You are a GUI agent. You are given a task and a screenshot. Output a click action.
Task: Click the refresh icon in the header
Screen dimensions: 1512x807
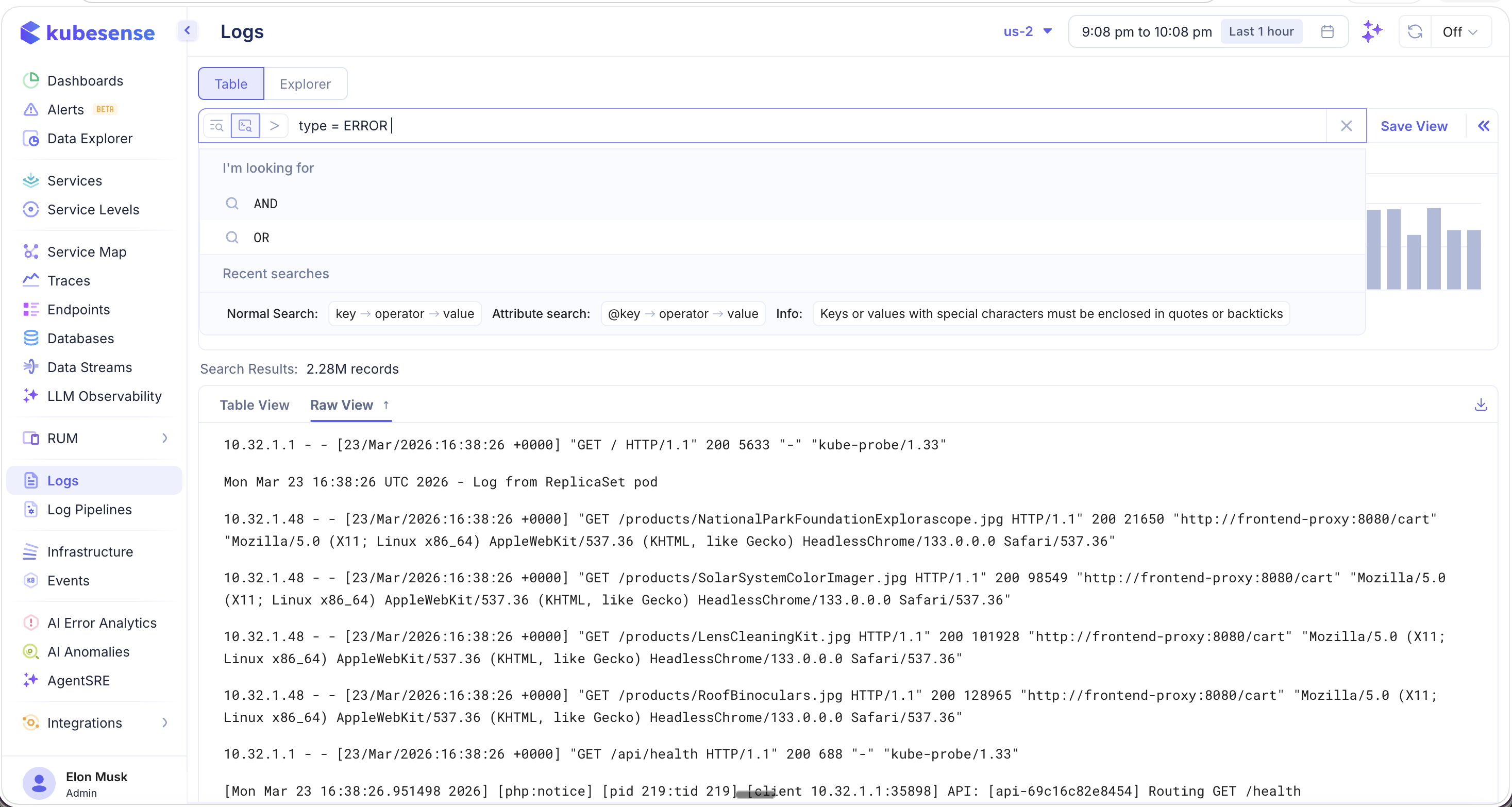[x=1415, y=31]
